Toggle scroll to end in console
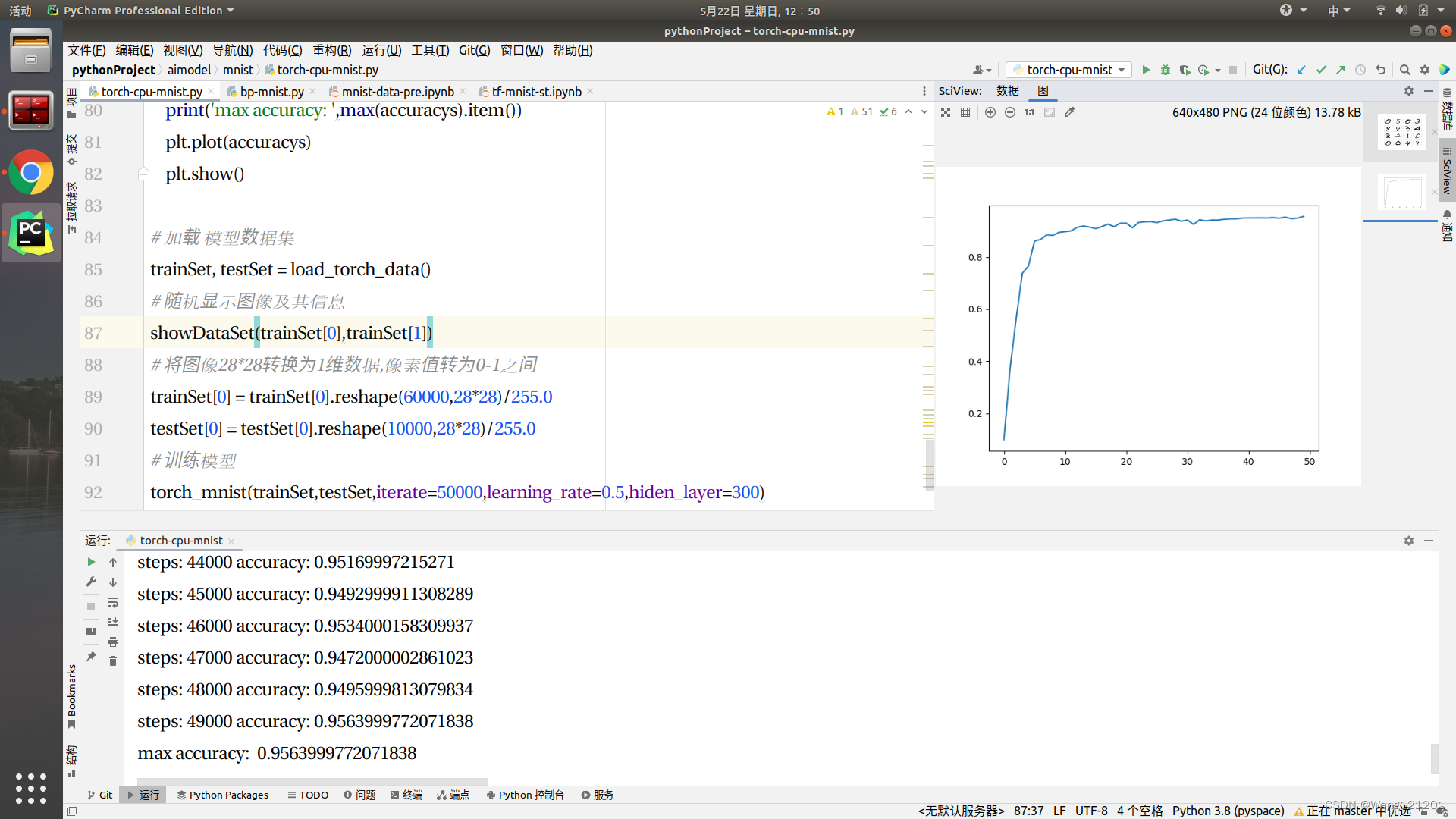This screenshot has width=1456, height=819. 113,622
